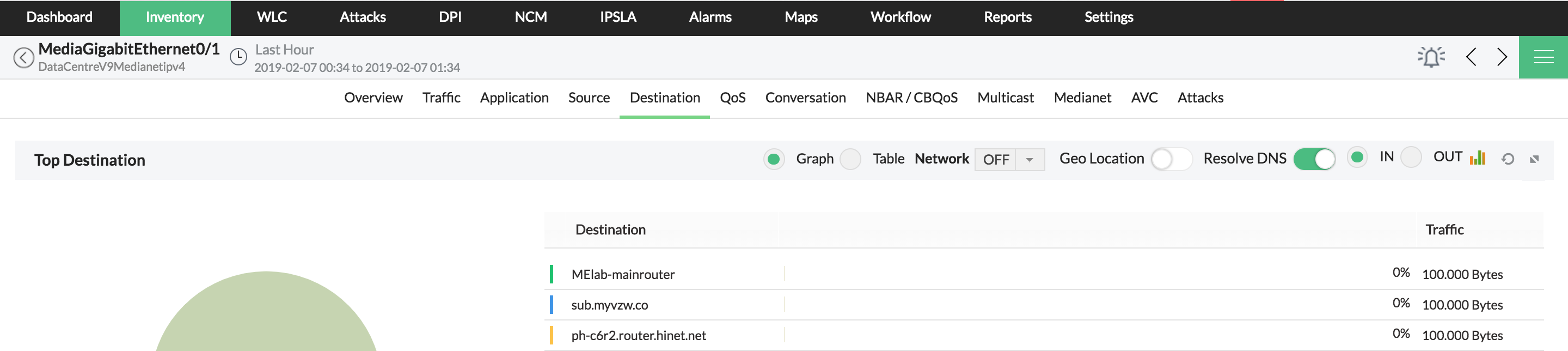
Task: Go to next interface using right chevron
Action: click(x=1502, y=57)
